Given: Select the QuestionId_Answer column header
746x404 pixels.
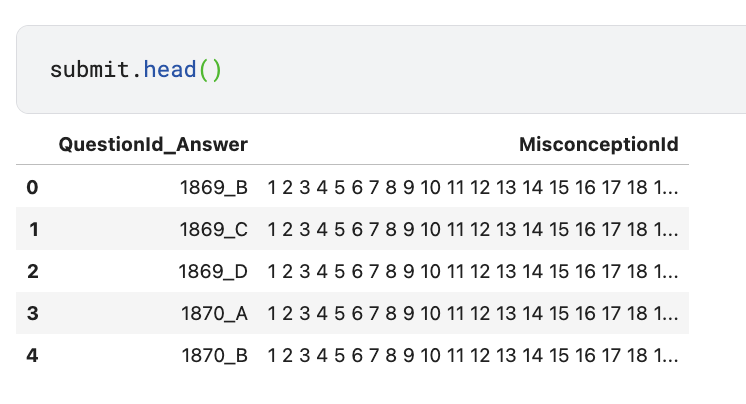Looking at the screenshot, I should 153,144.
